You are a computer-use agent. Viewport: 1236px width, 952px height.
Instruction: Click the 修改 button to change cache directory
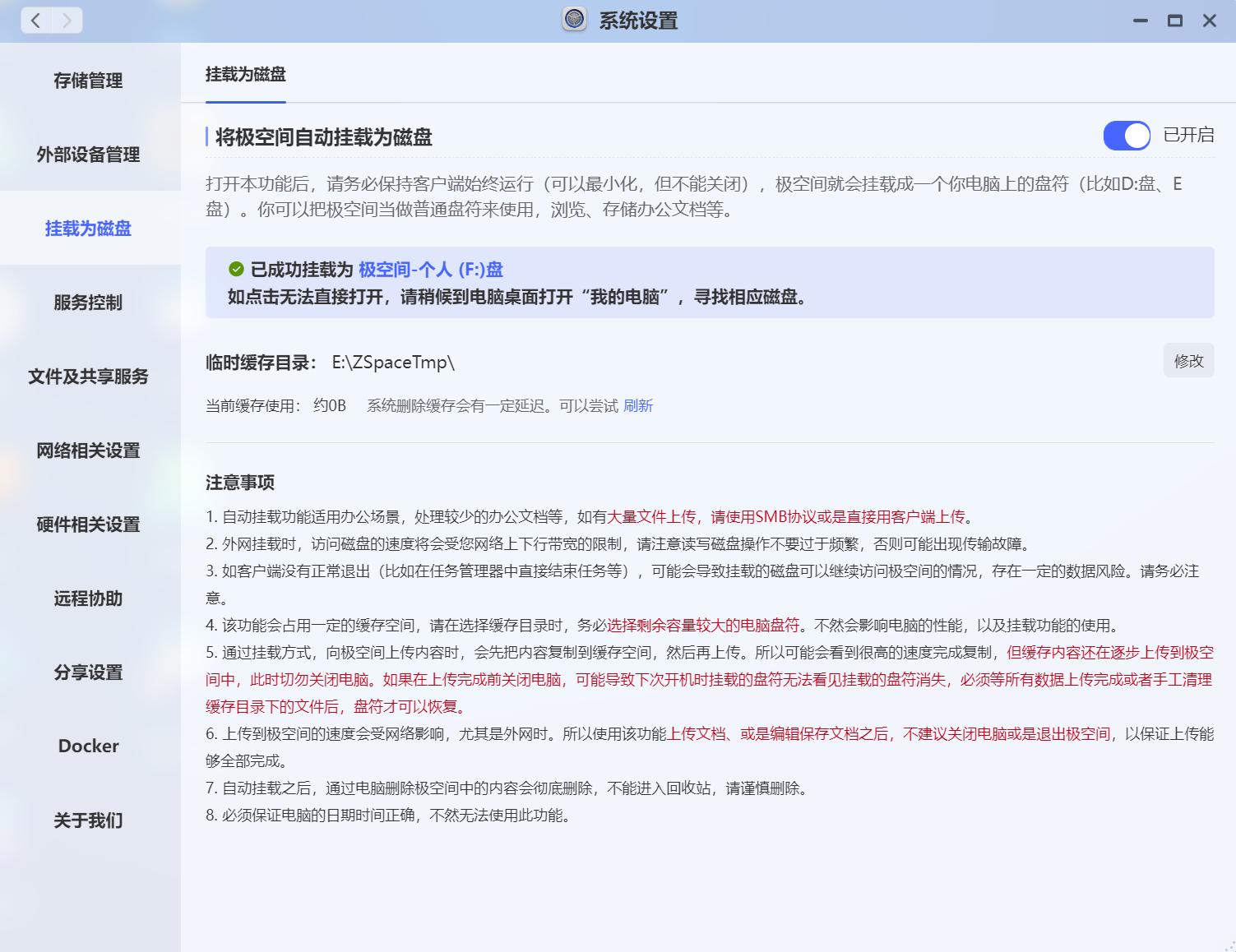(x=1188, y=360)
